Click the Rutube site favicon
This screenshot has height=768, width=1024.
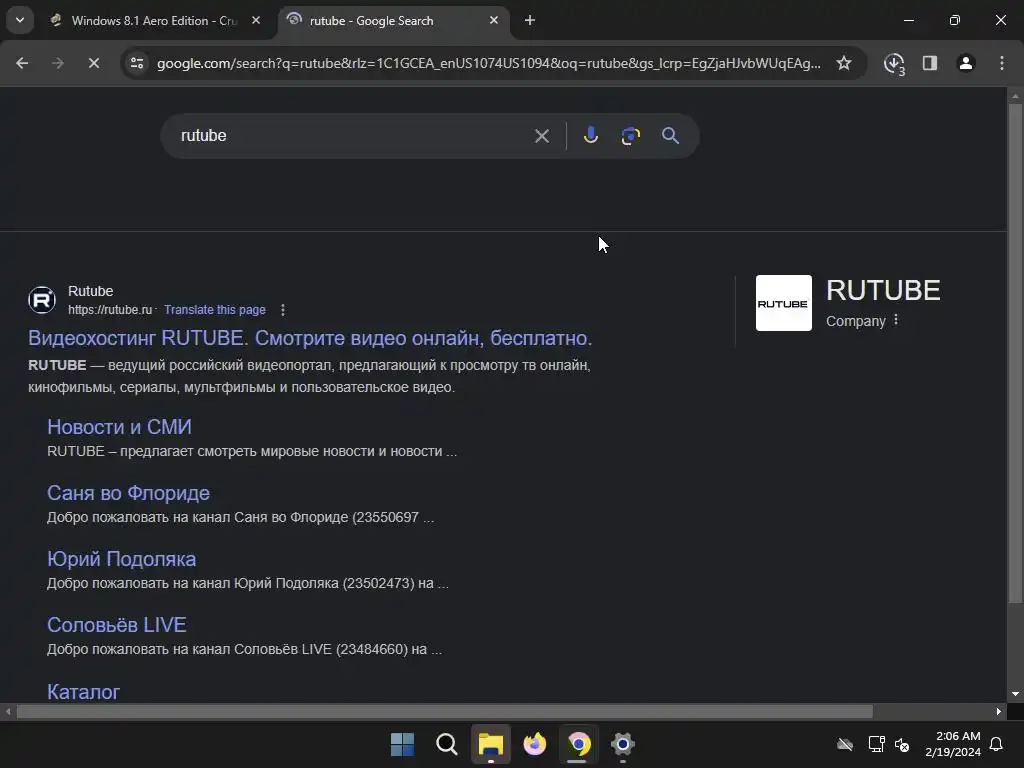coord(42,300)
